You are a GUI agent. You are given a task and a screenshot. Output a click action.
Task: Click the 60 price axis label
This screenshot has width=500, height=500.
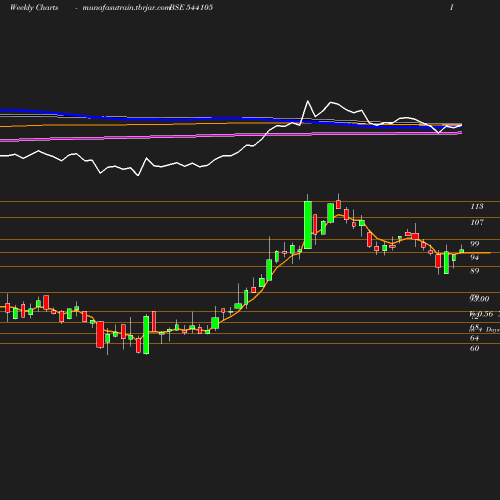[x=474, y=349]
